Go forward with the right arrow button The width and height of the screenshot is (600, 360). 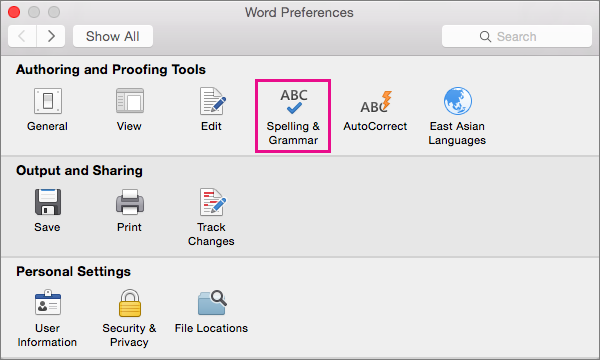coord(51,36)
